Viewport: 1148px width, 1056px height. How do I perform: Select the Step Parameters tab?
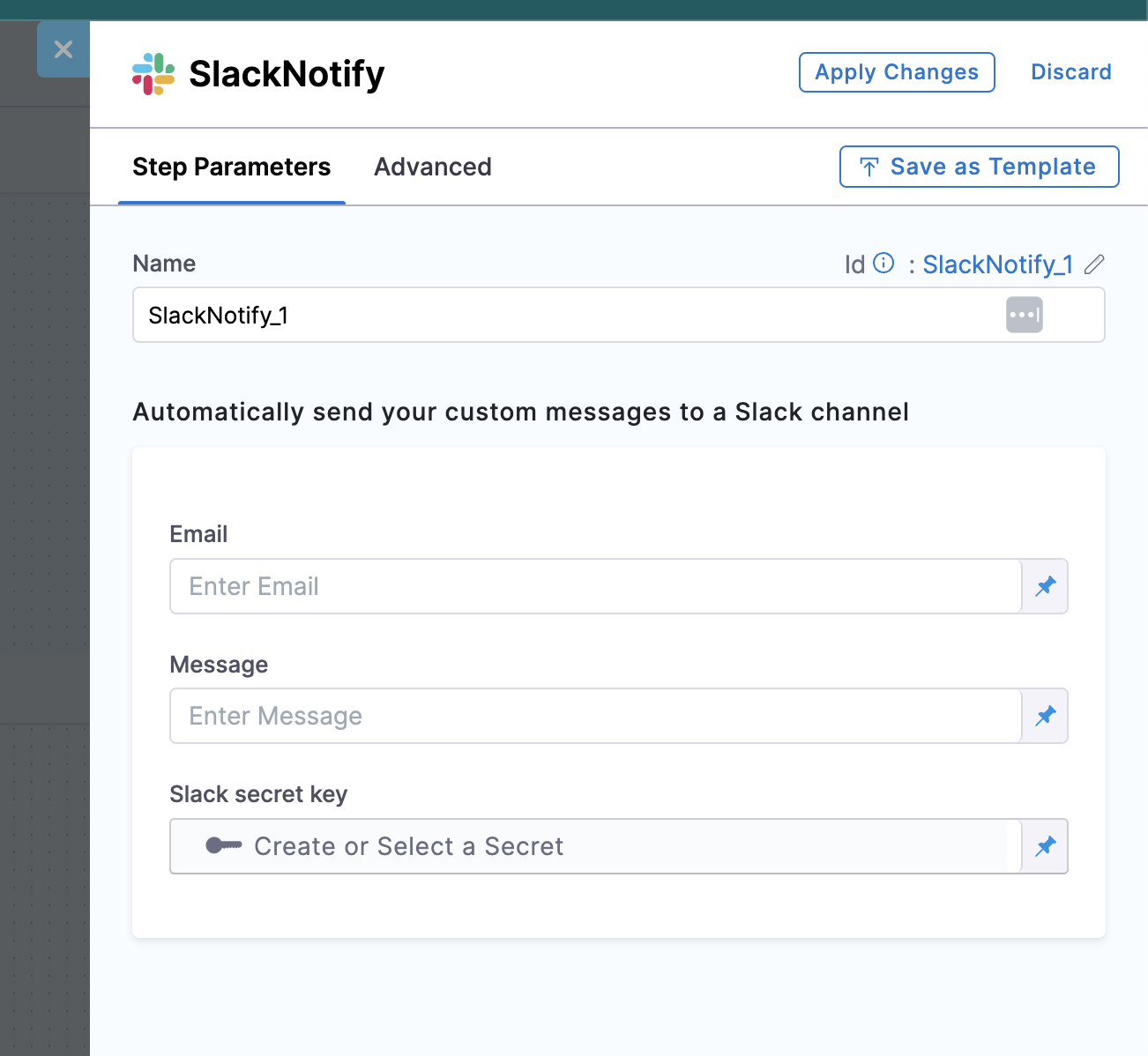coord(231,167)
